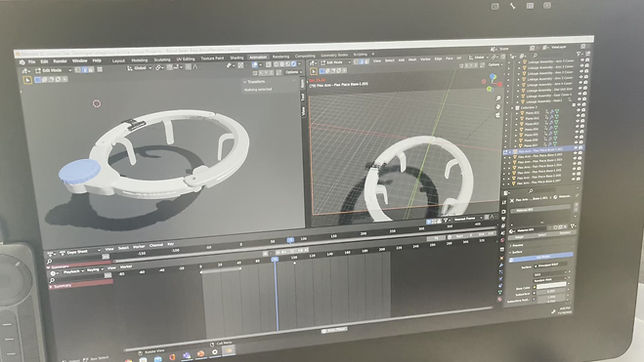Expand the Options dropdown in left viewport
644x362 pixels.
coord(293,72)
